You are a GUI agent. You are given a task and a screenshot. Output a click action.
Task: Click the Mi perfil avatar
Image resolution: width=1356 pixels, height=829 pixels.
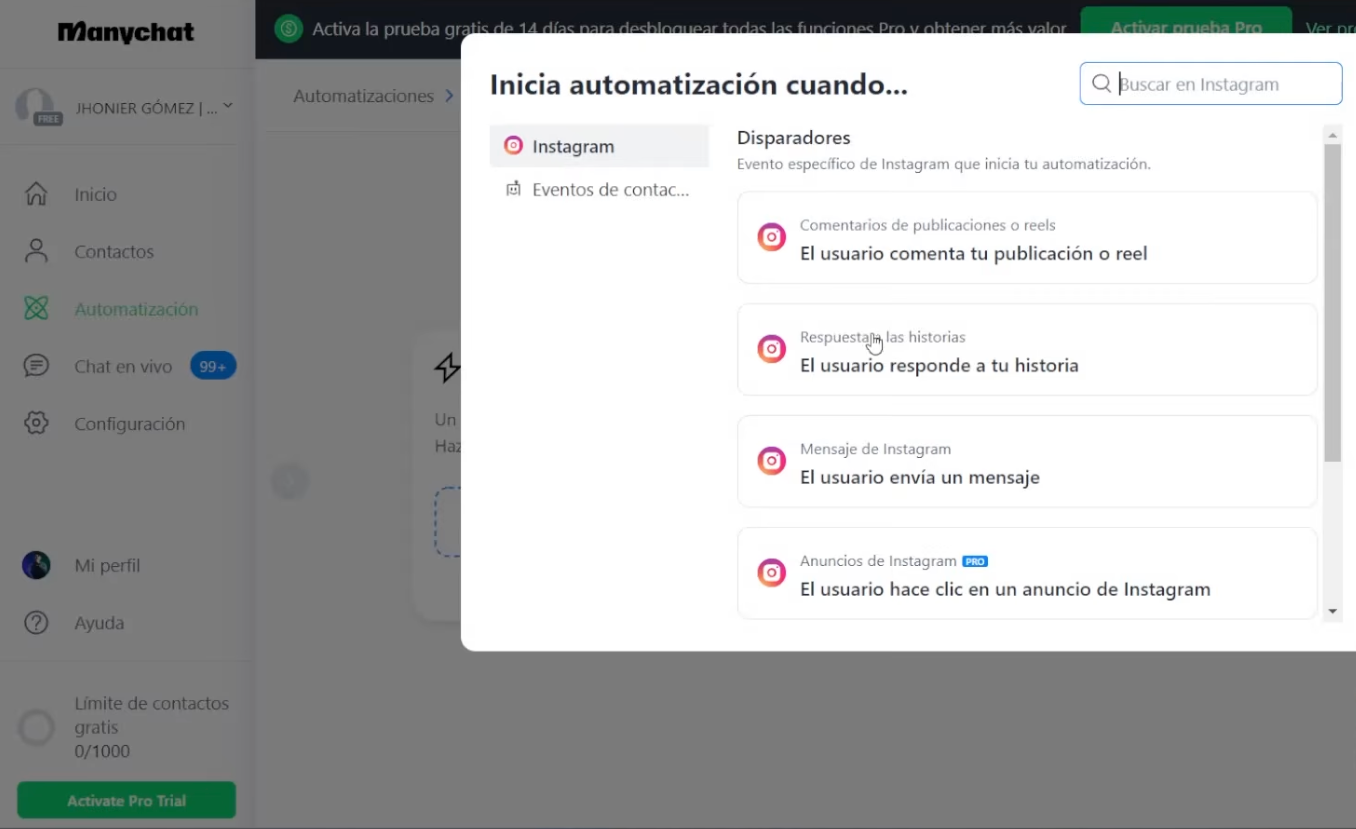click(36, 565)
